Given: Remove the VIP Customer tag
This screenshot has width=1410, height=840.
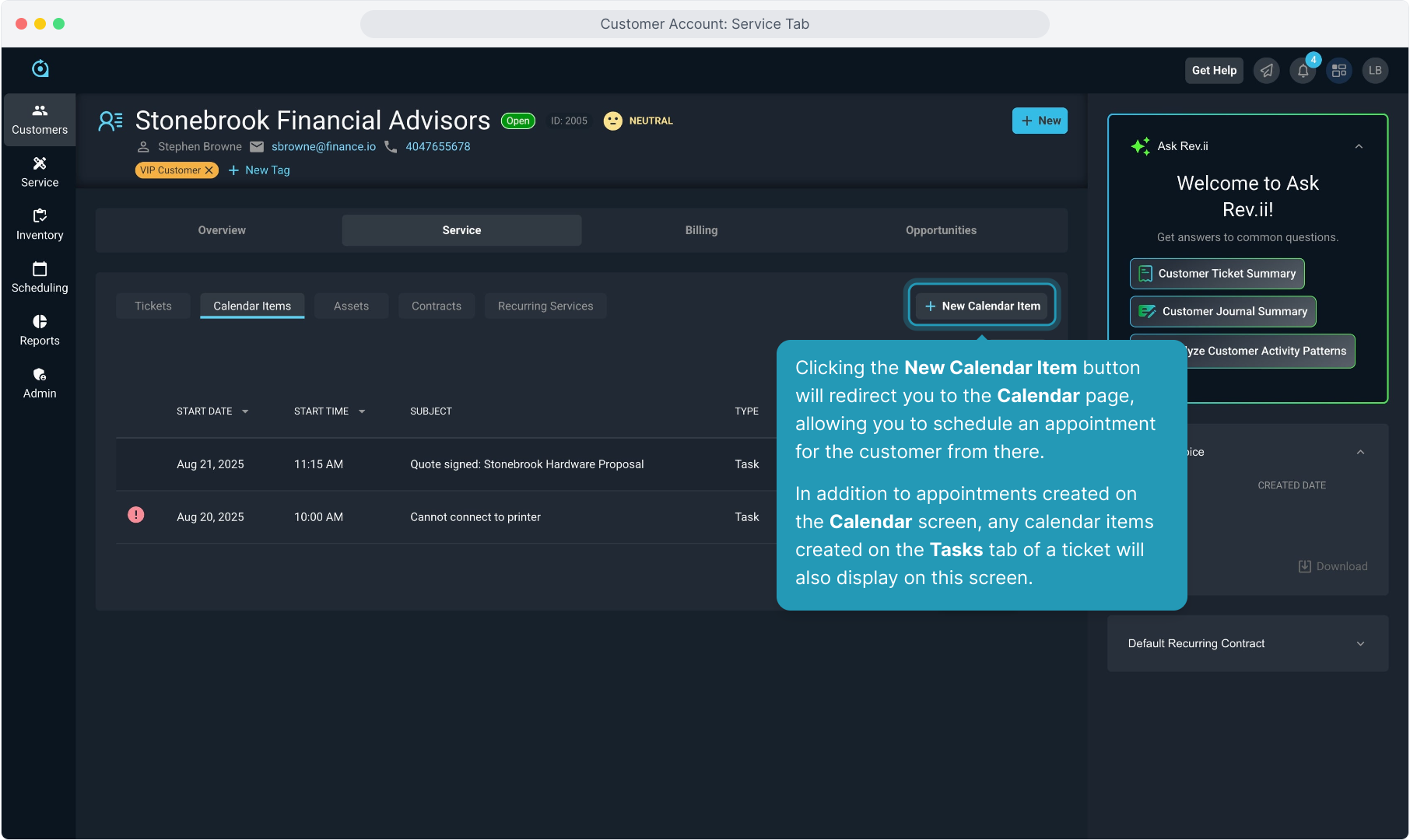Looking at the screenshot, I should (x=209, y=170).
